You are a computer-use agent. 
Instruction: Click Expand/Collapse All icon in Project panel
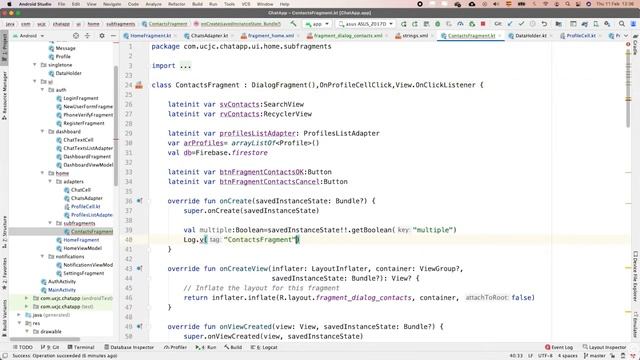pyautogui.click(x=88, y=36)
